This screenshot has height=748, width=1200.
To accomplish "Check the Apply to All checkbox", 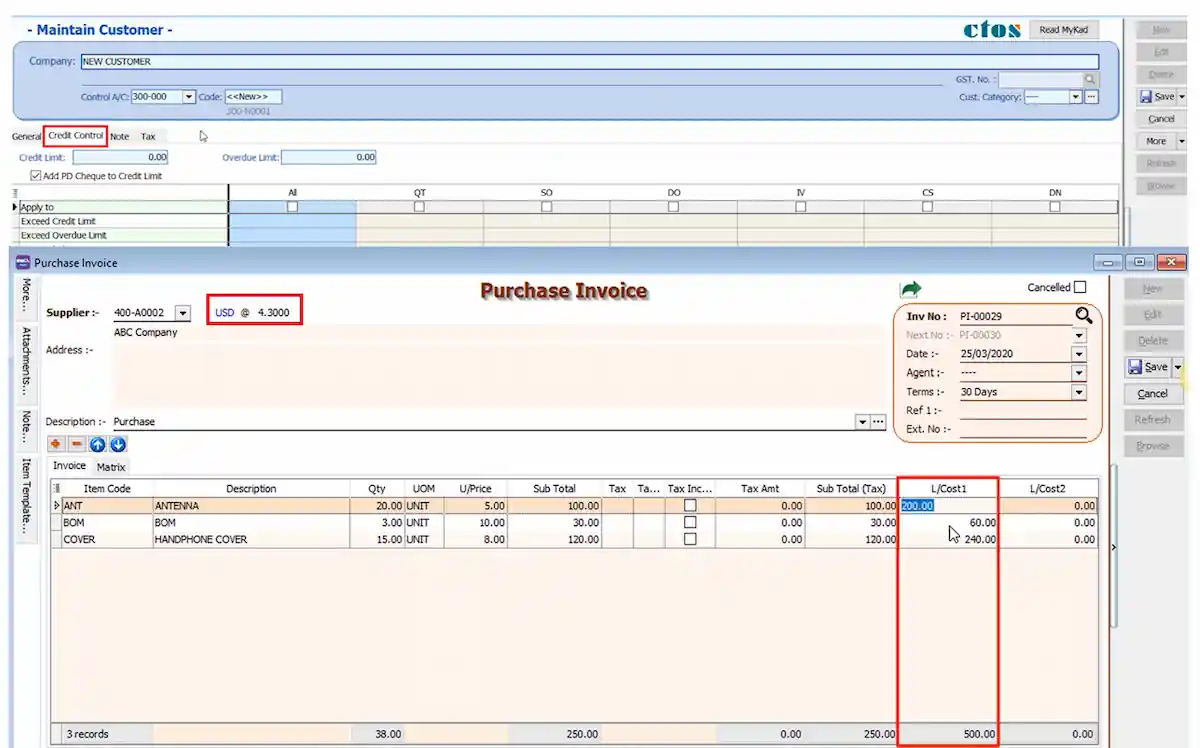I will [292, 207].
